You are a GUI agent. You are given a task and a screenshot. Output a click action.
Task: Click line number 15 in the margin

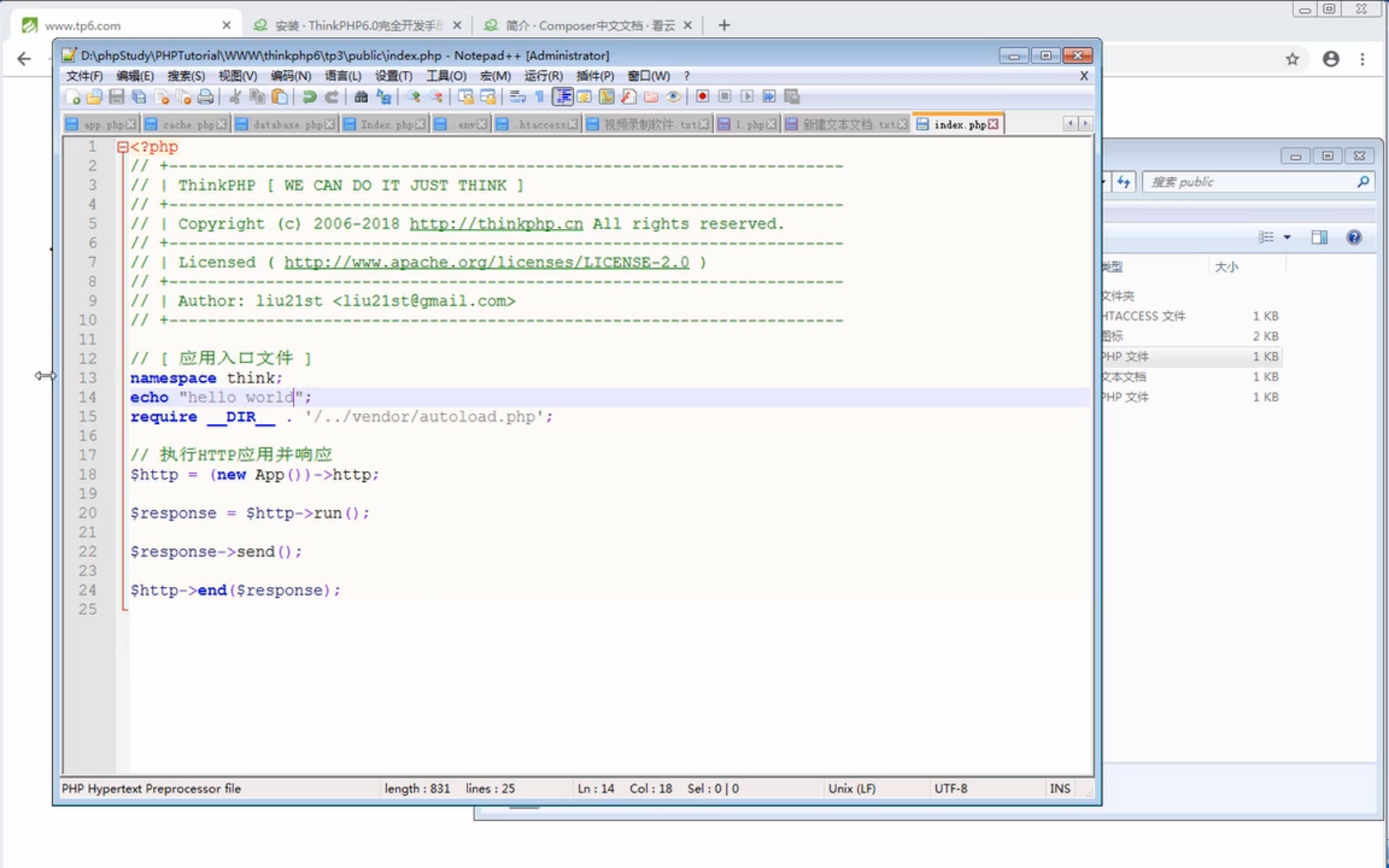point(88,417)
